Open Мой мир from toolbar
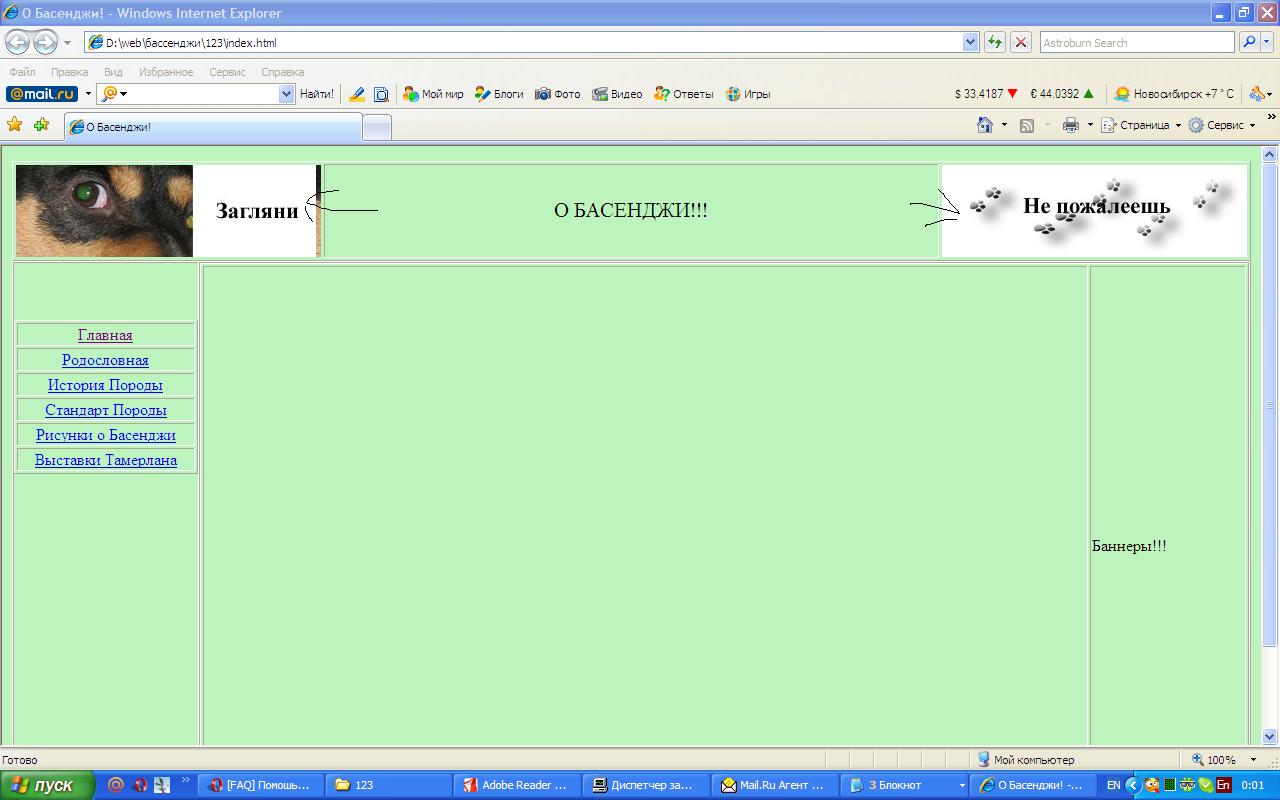Viewport: 1280px width, 800px height. point(433,94)
